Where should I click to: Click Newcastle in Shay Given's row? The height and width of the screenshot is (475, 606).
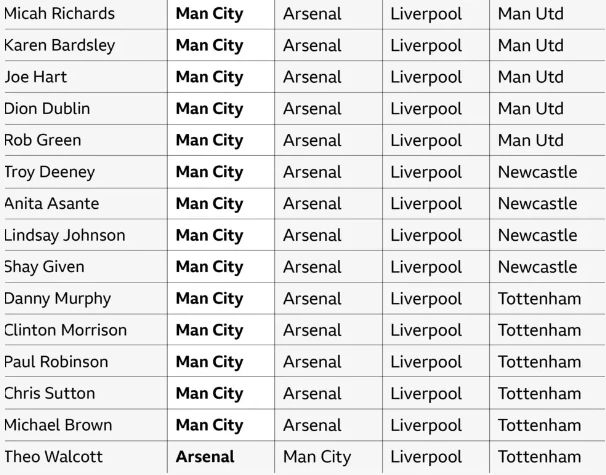537,267
